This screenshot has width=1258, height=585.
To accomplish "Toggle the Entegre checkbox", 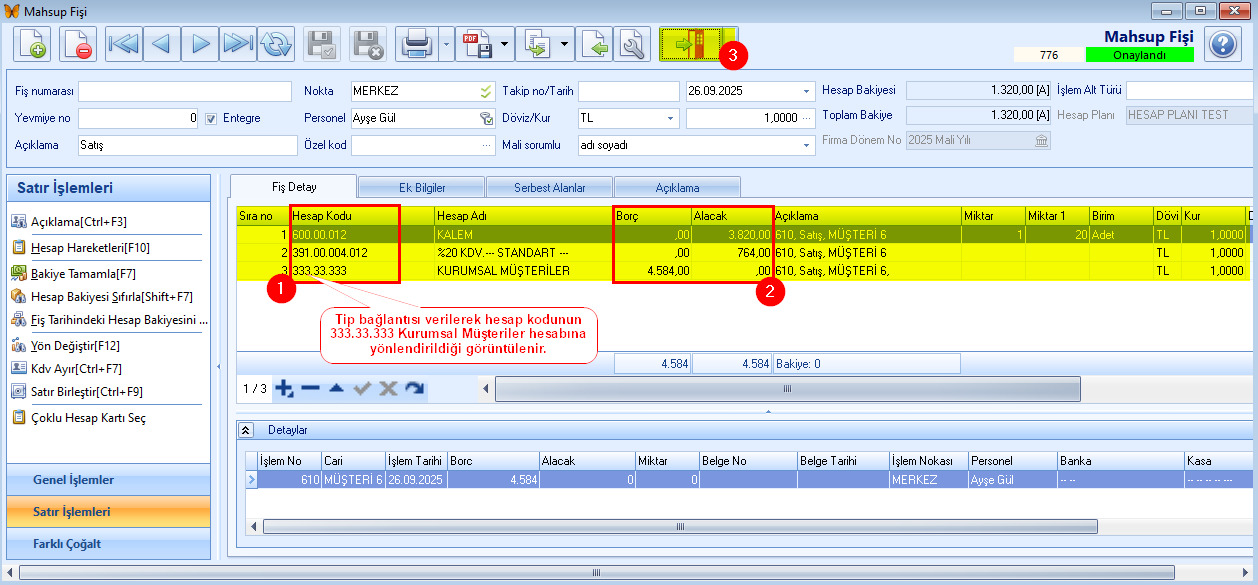I will 210,118.
